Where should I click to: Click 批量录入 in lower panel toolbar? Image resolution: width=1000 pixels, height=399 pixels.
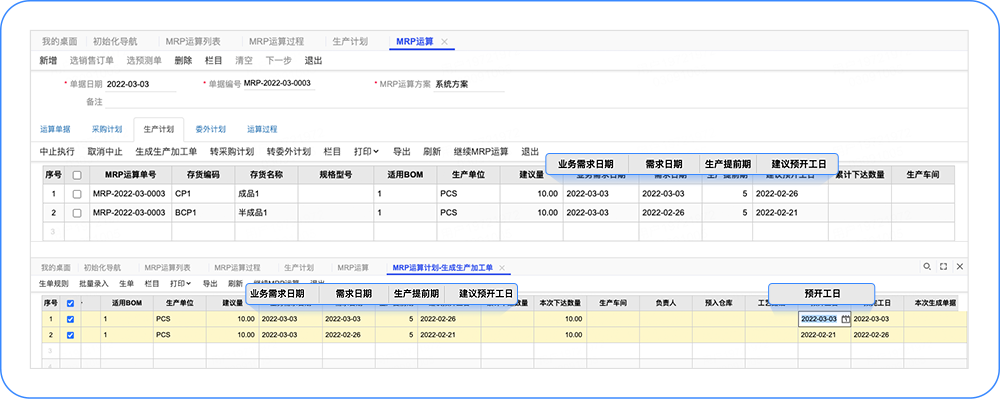[x=94, y=284]
